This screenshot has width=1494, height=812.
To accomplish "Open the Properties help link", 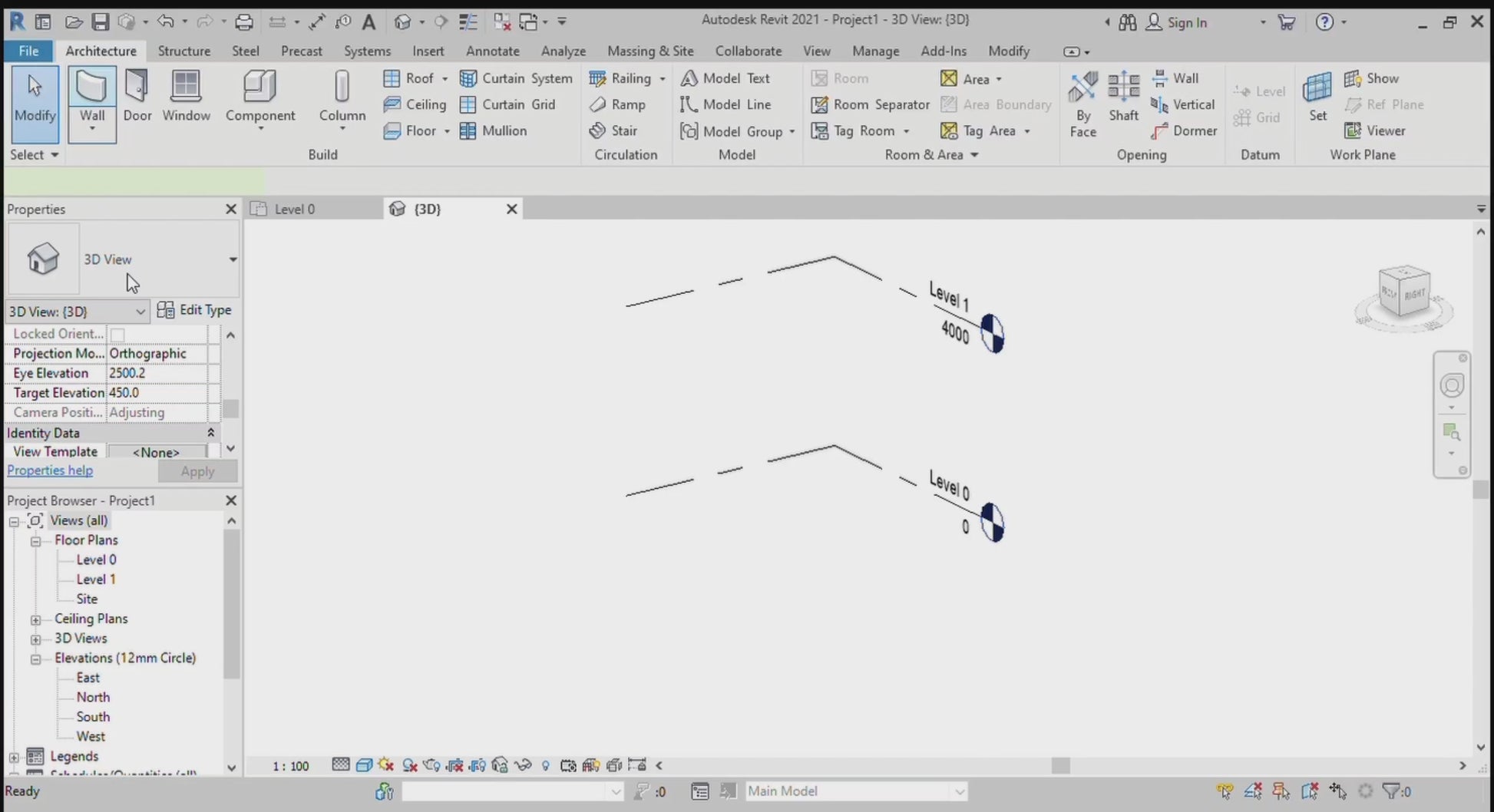I will [x=50, y=471].
